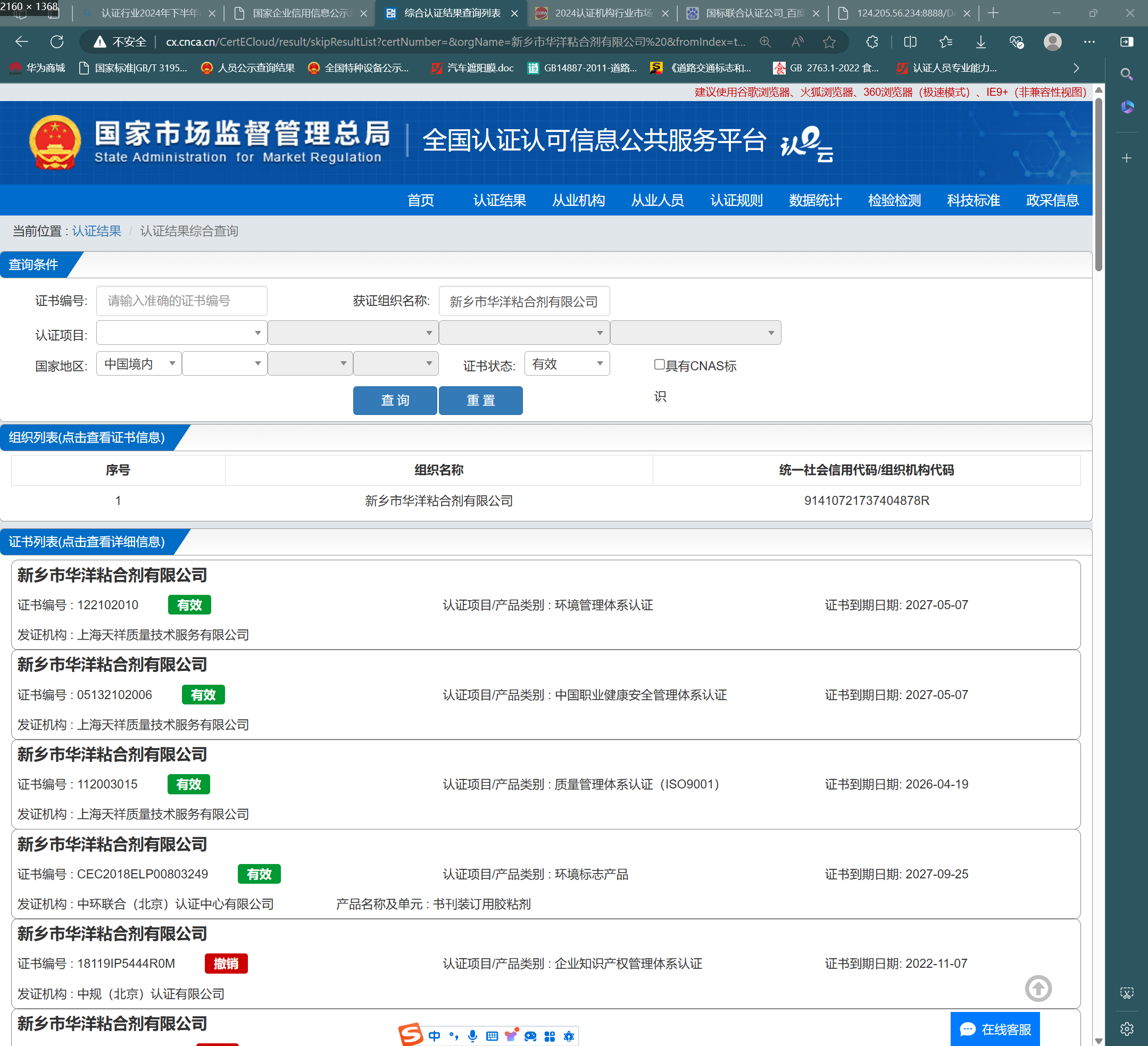The width and height of the screenshot is (1148, 1046).
Task: Click the input method keyboard icon
Action: pos(492,1036)
